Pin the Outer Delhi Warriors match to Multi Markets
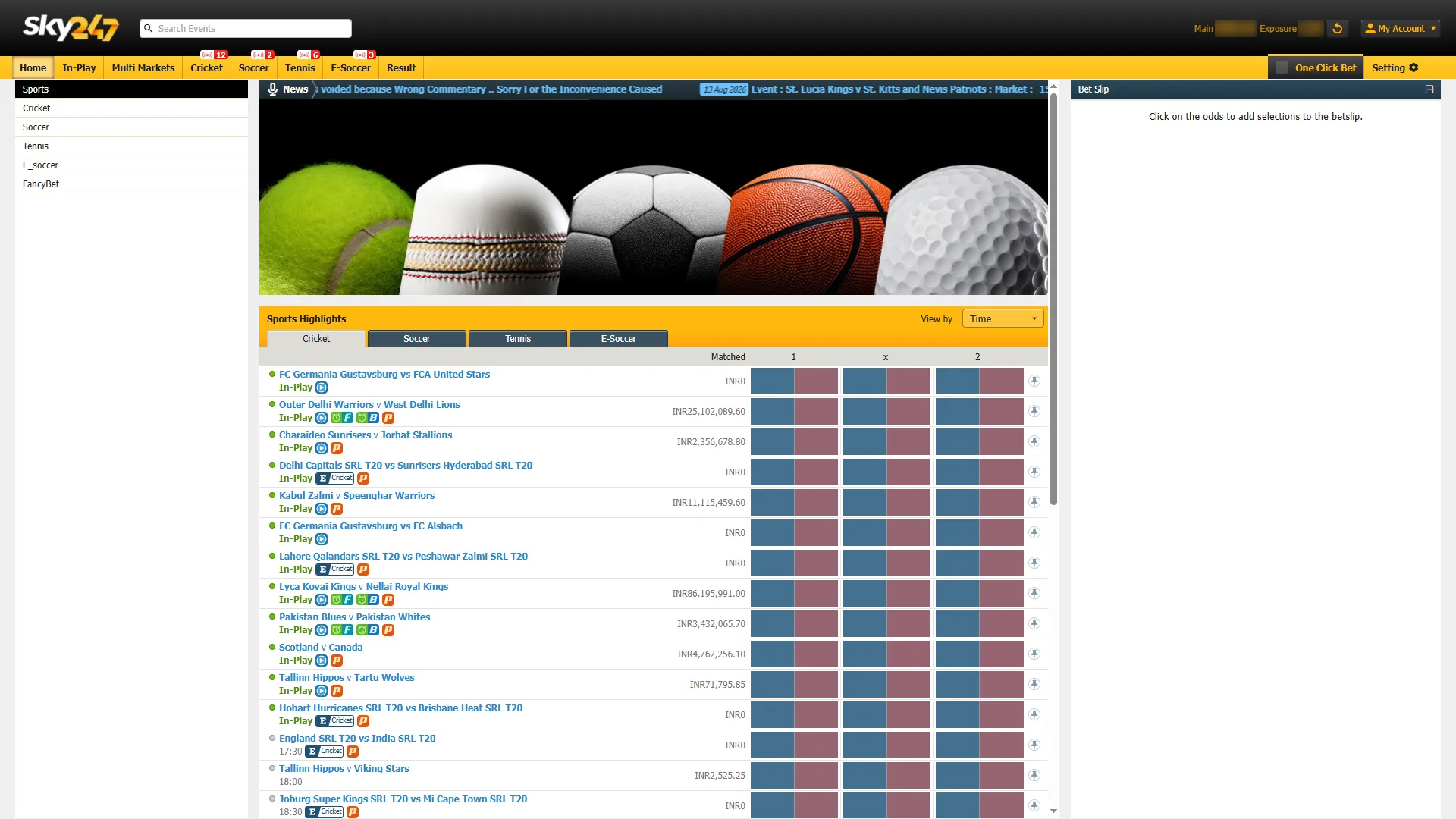 1034,411
